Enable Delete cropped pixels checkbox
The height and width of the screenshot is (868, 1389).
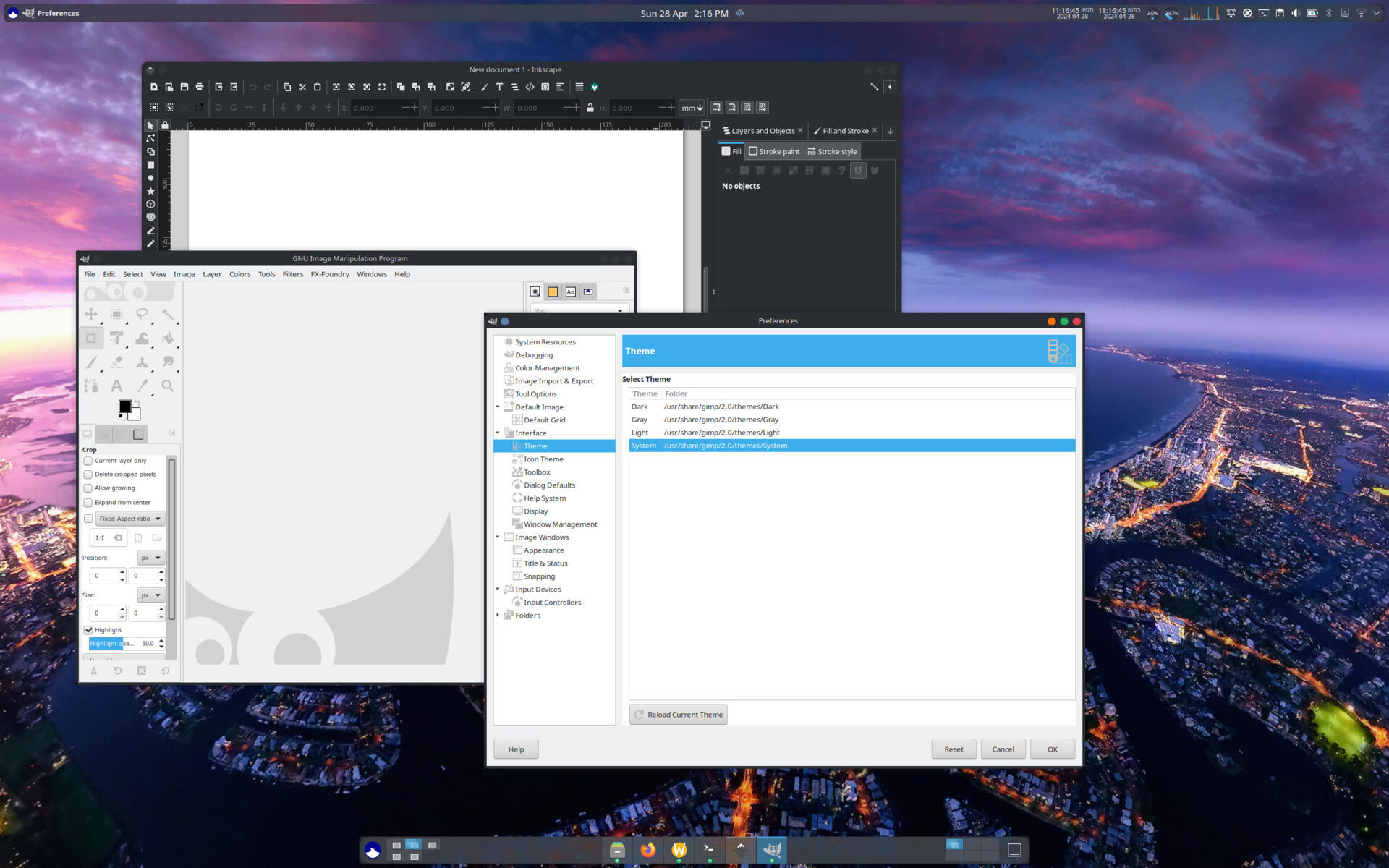[88, 475]
